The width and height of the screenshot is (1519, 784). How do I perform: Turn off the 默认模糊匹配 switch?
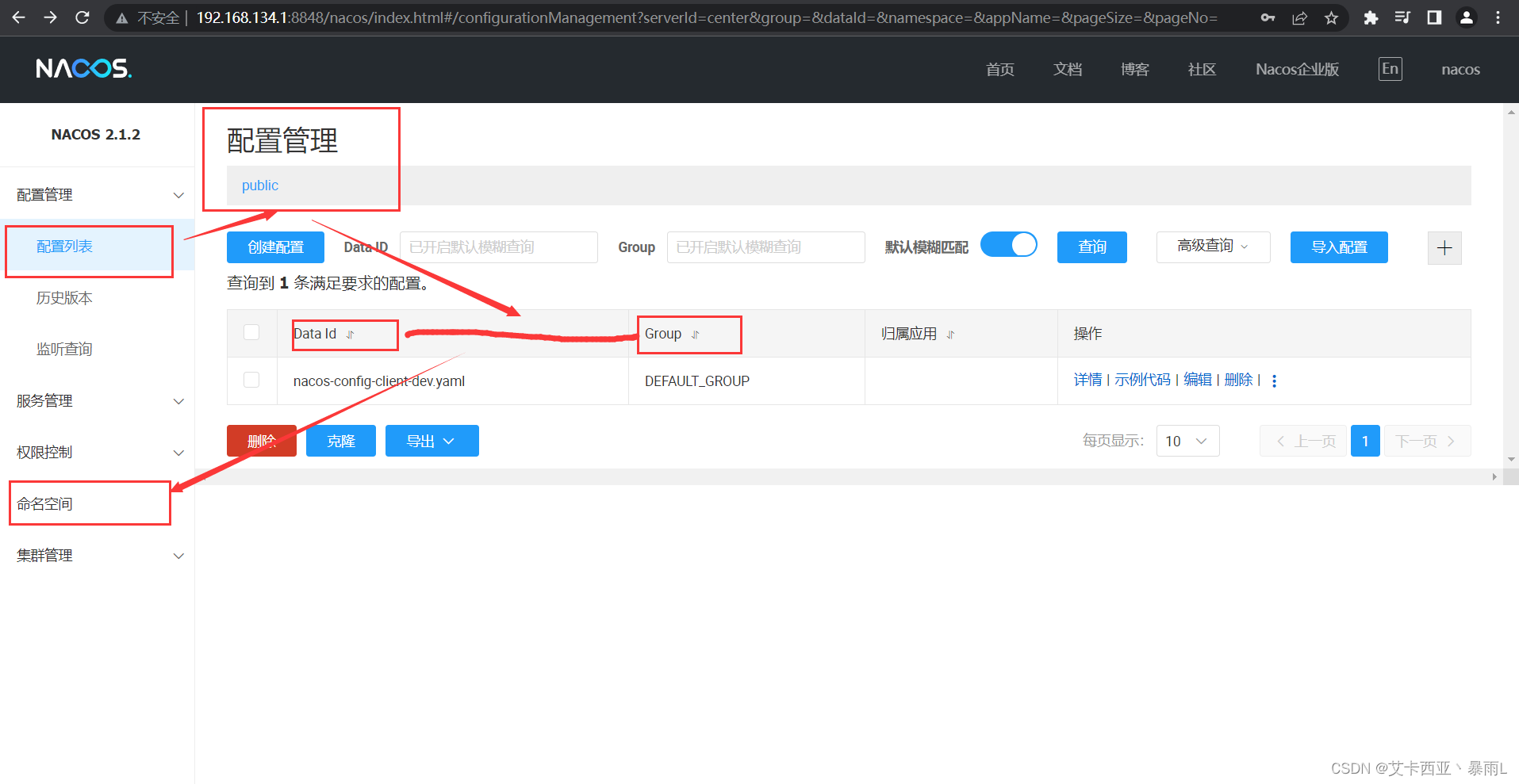(x=1009, y=244)
